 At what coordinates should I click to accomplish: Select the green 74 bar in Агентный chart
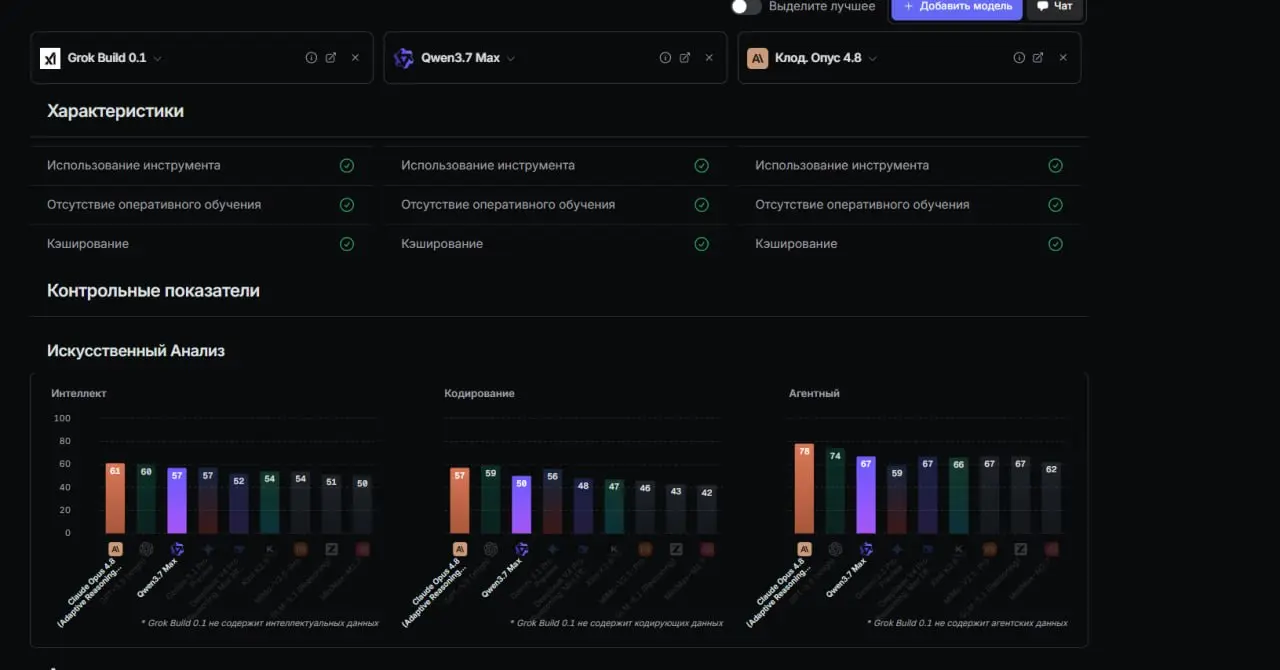point(835,491)
